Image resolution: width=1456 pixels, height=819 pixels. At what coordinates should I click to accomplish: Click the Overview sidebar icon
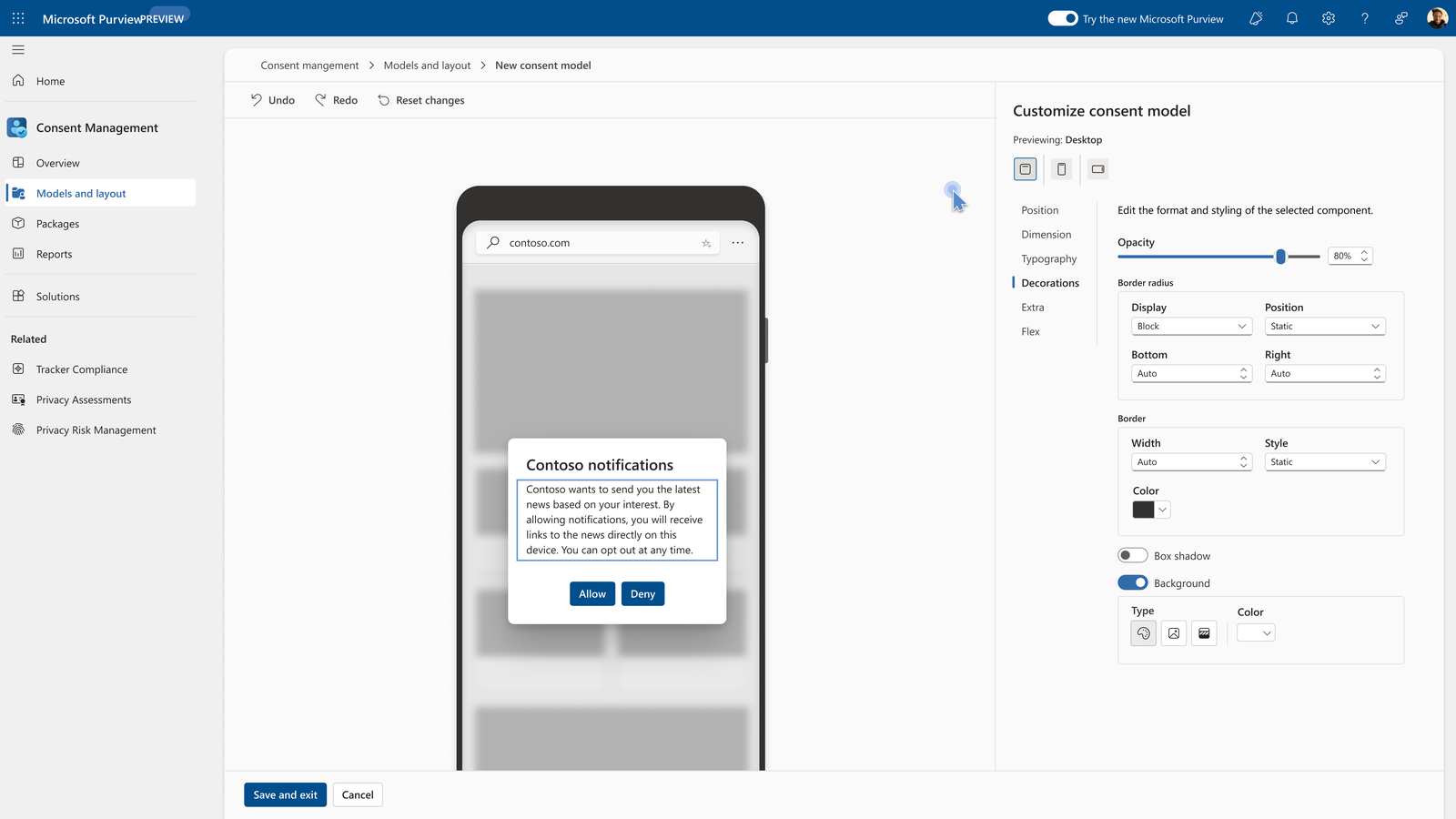pos(18,163)
